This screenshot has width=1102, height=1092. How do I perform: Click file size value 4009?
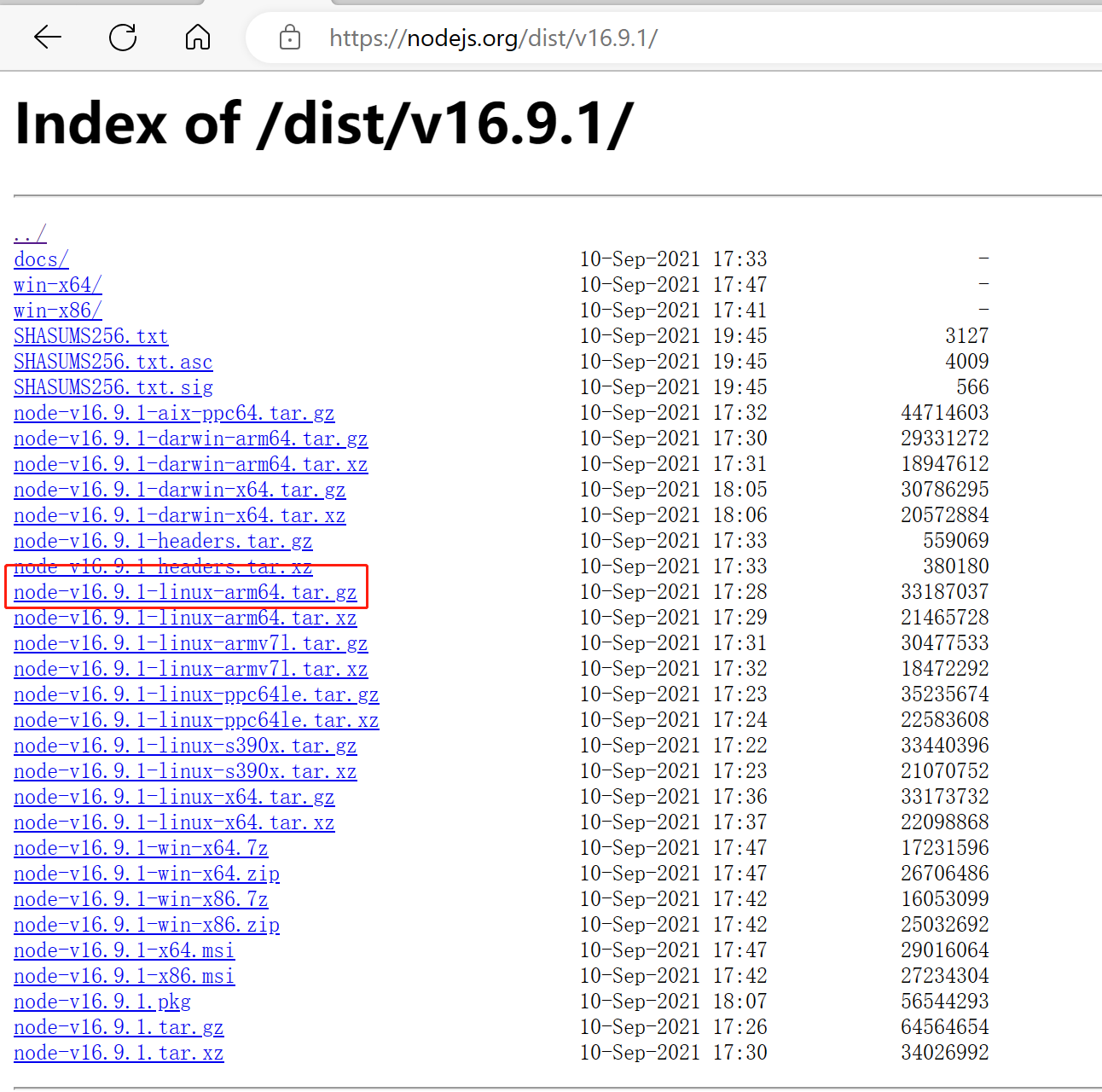pyautogui.click(x=967, y=362)
